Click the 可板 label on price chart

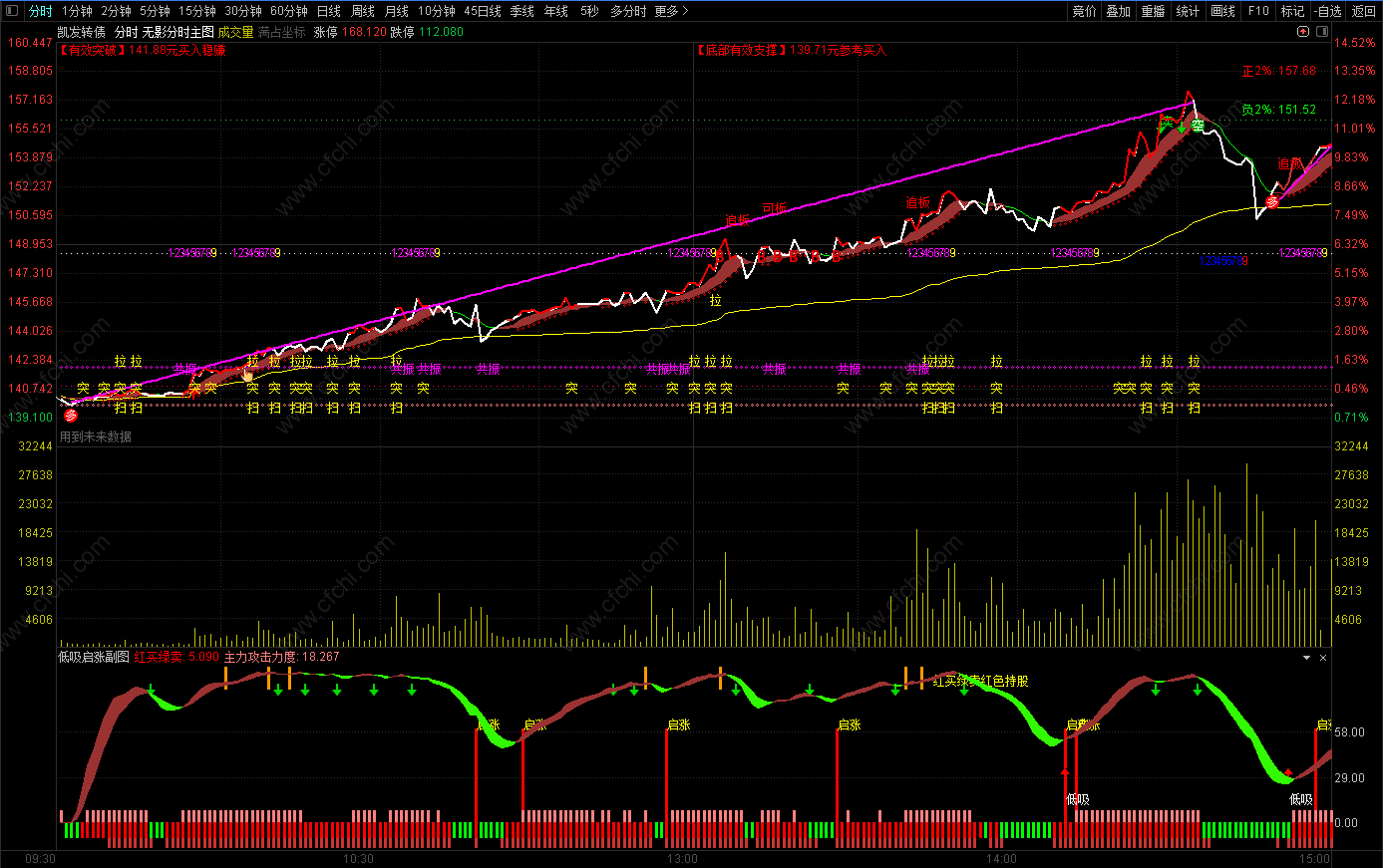[x=774, y=208]
